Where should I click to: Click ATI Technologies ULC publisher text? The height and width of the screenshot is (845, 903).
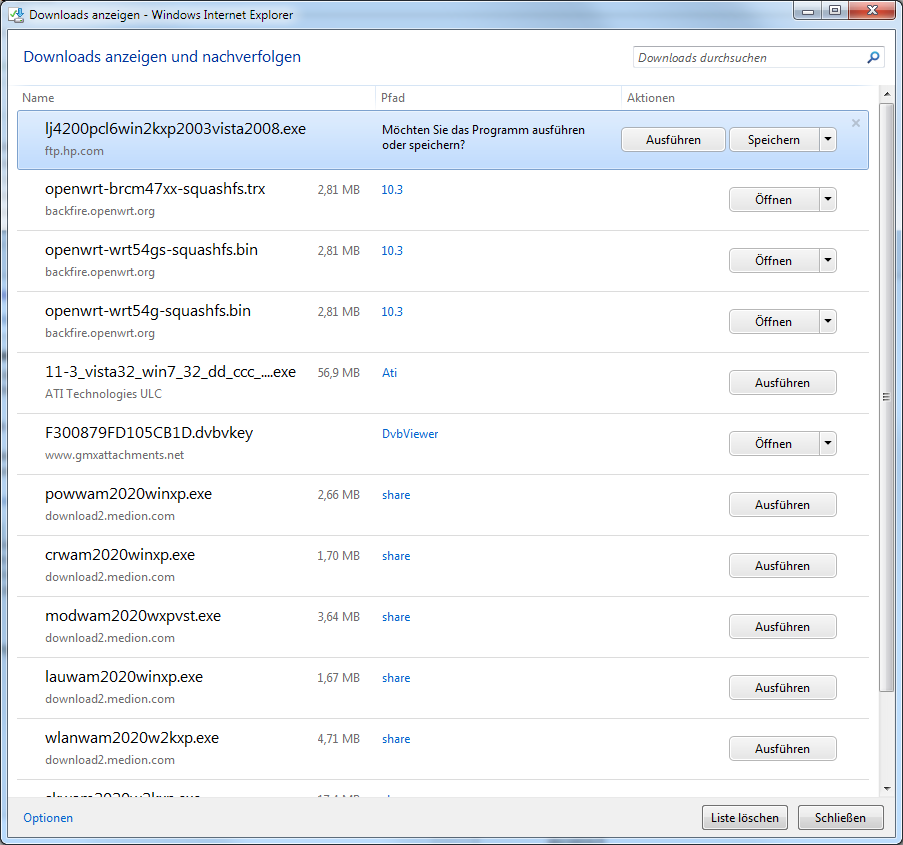click(x=104, y=394)
